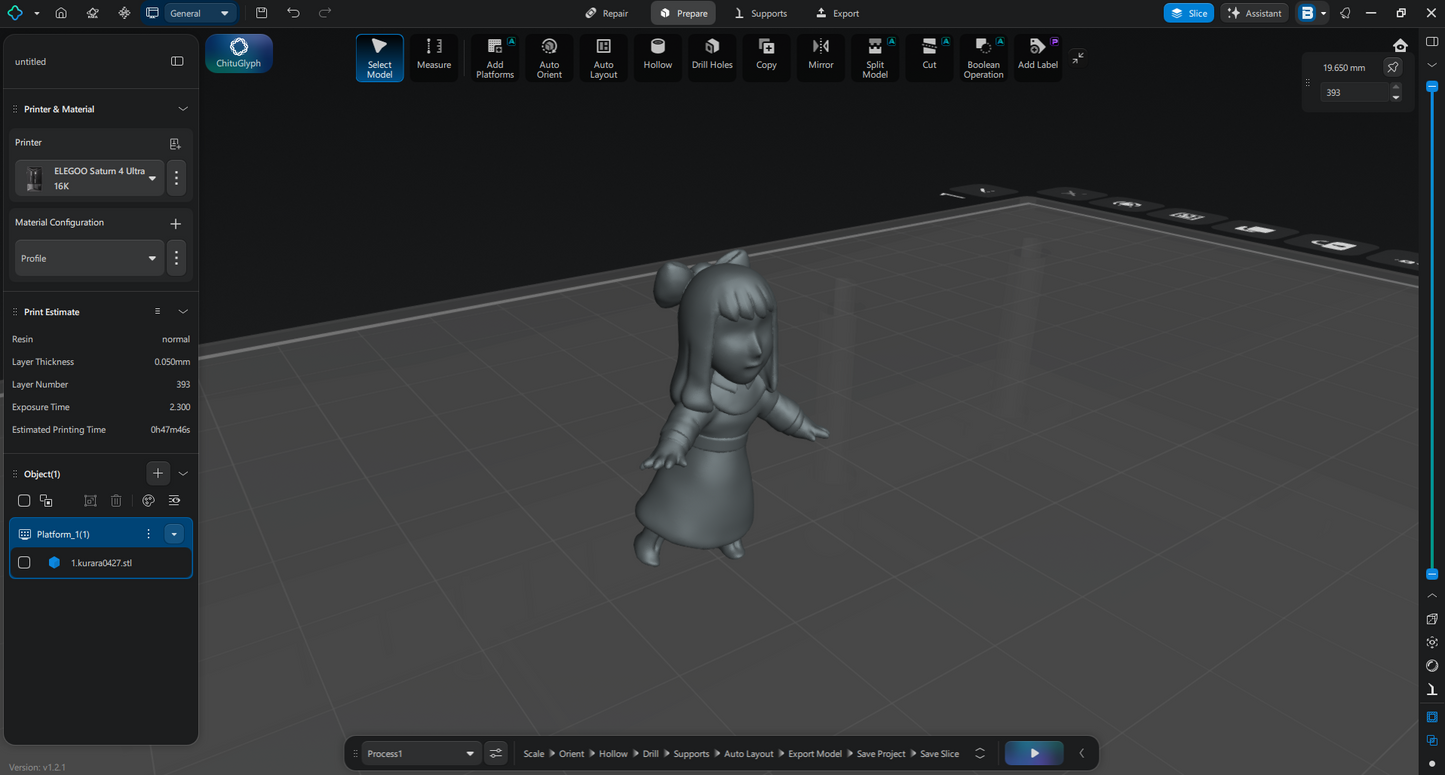Run Auto Orient on the model

tap(549, 58)
